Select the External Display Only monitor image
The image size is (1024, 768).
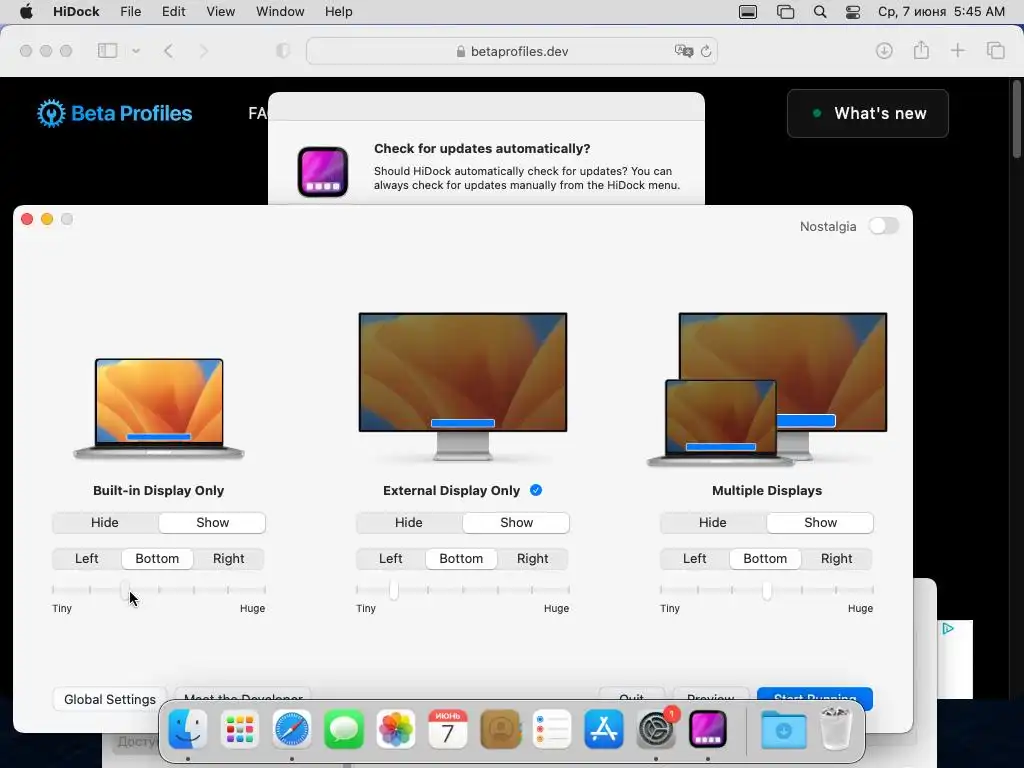tap(463, 387)
